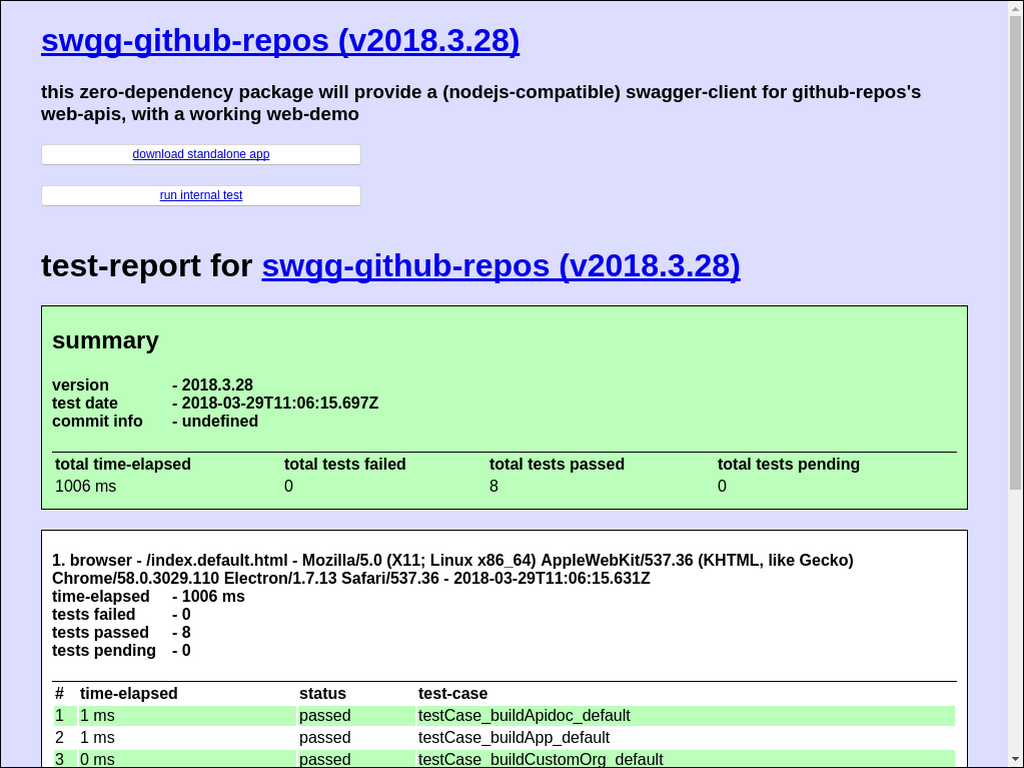Viewport: 1024px width, 768px height.
Task: Click passed status of testCase_buildApp_default
Action: tap(325, 738)
